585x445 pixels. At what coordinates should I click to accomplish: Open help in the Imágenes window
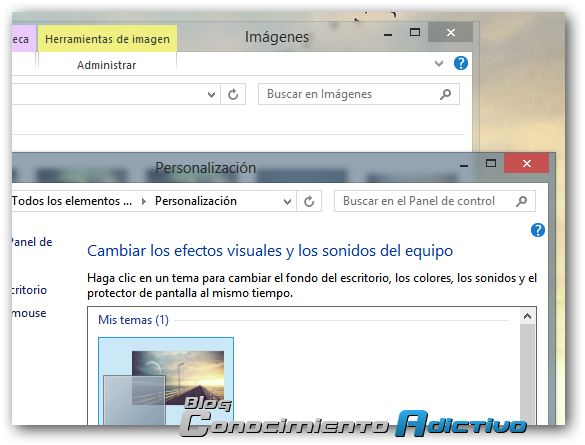click(x=461, y=63)
